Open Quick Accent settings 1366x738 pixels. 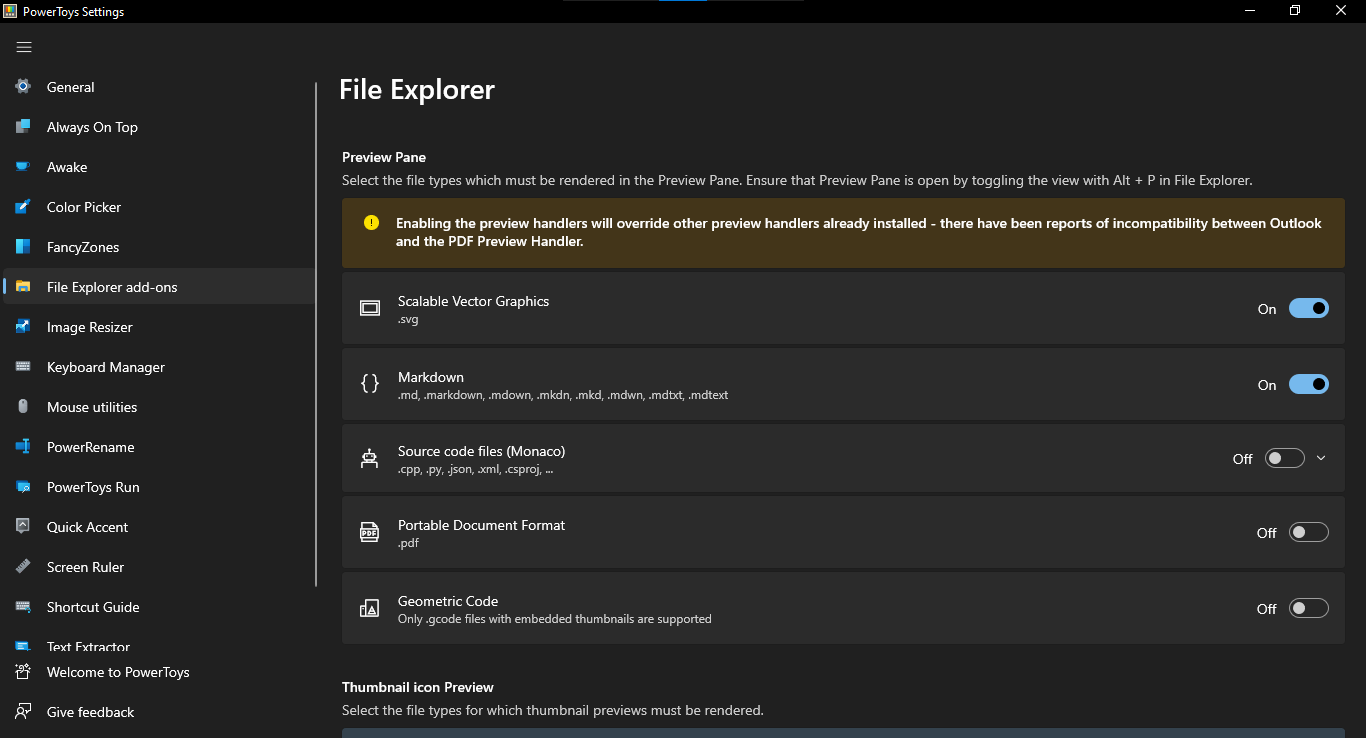[x=159, y=527]
